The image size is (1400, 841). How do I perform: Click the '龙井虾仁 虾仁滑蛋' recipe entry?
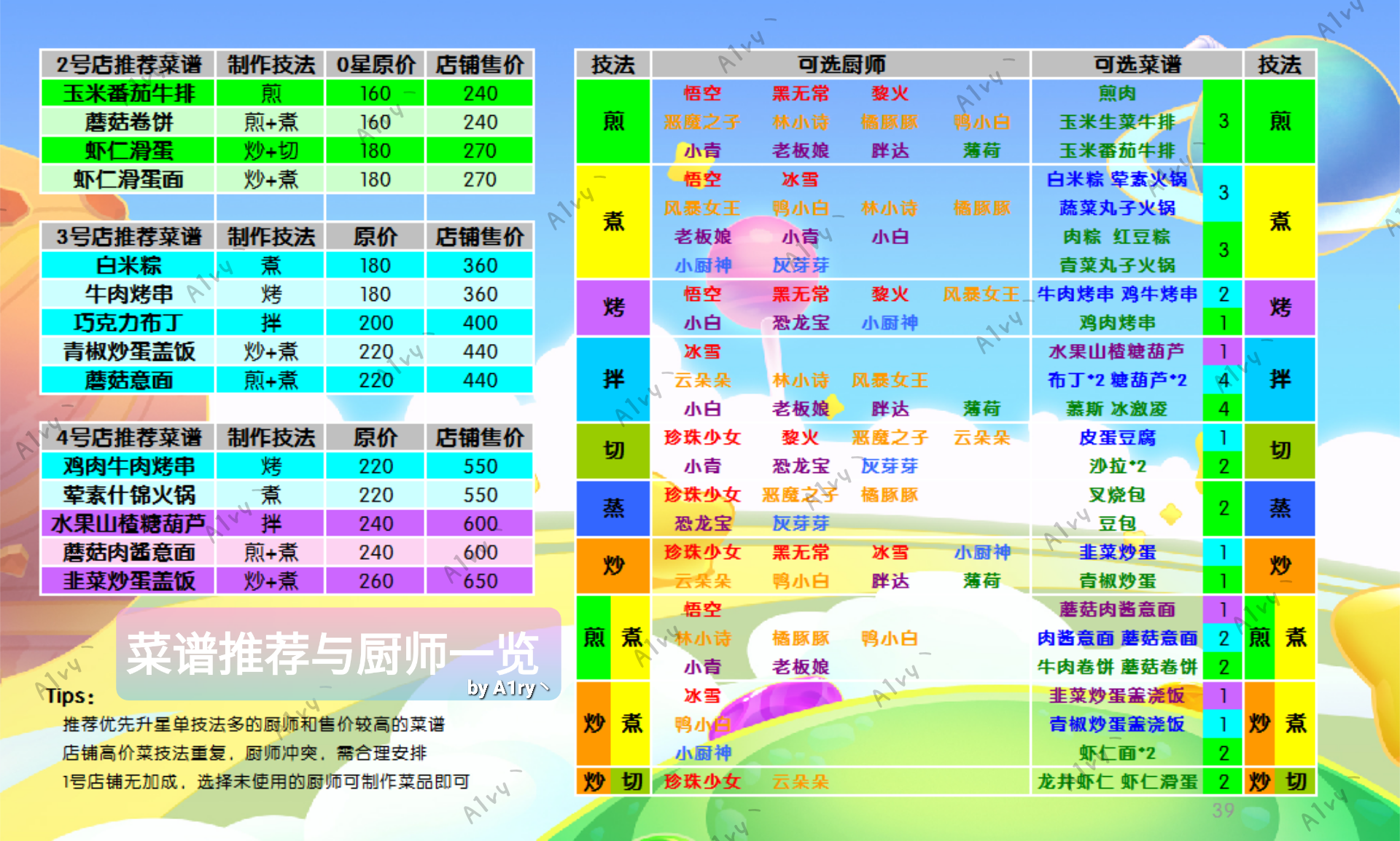point(1117,781)
